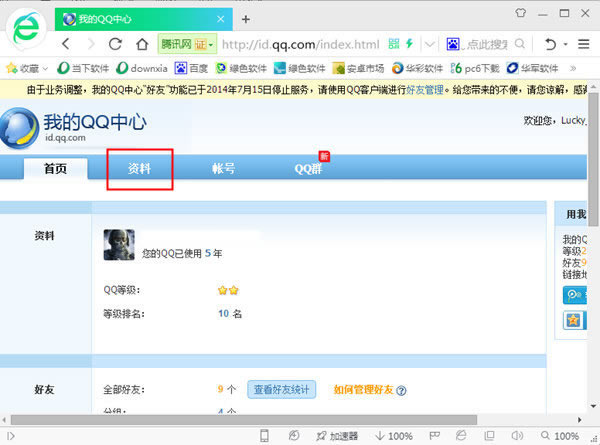Click 查看好友统计 button

point(282,390)
